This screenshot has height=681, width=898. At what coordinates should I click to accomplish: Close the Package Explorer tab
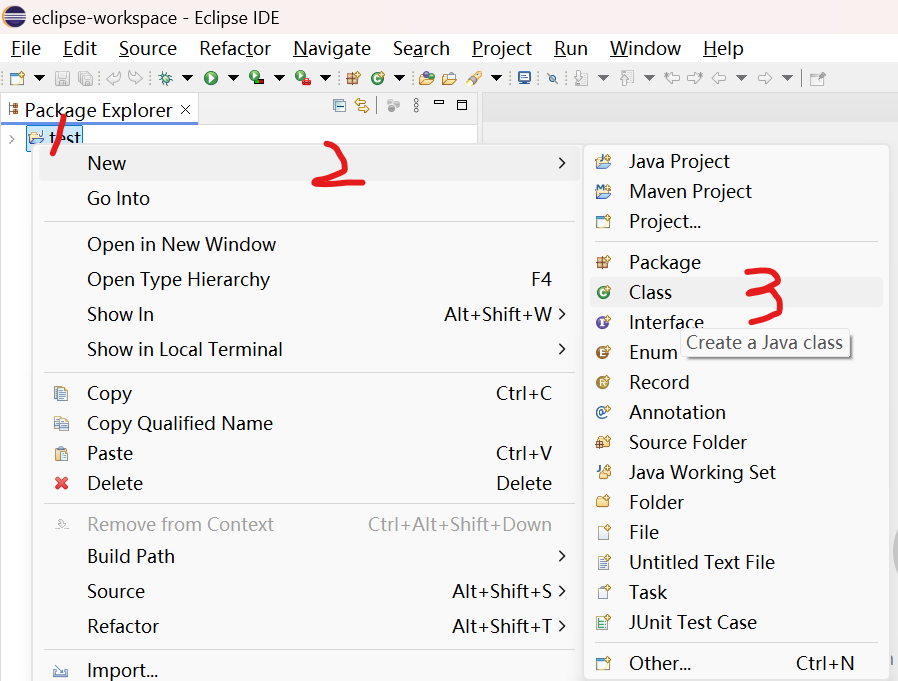click(x=186, y=109)
